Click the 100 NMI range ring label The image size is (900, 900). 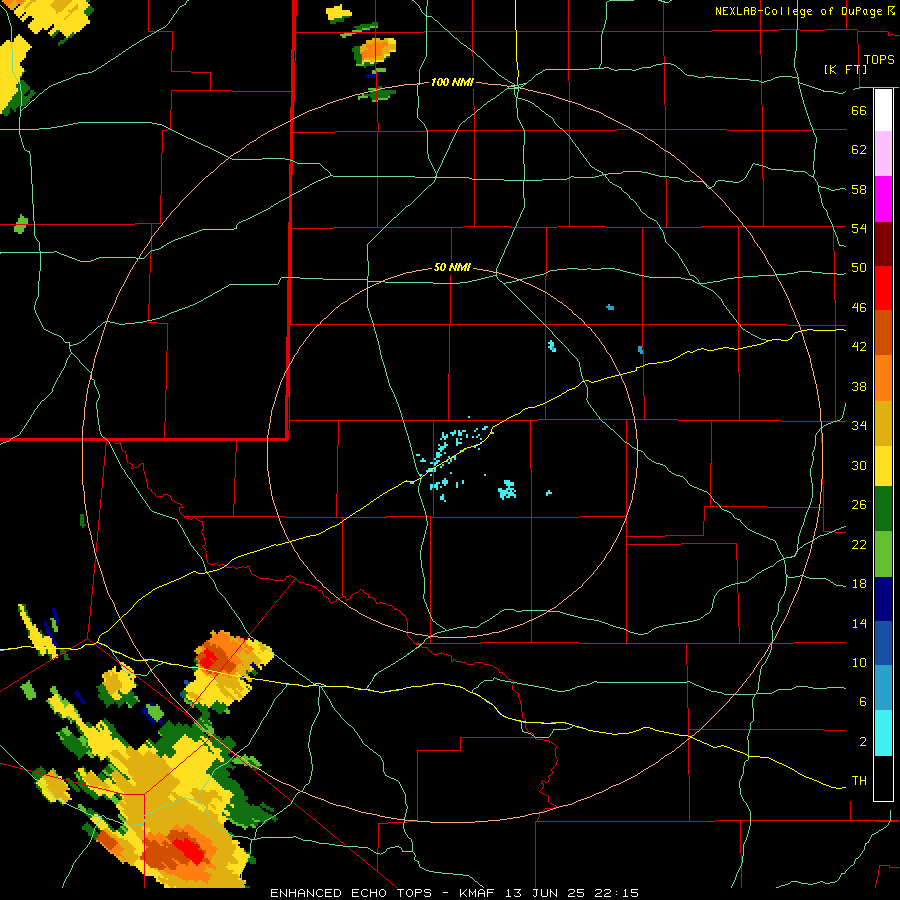[x=452, y=83]
